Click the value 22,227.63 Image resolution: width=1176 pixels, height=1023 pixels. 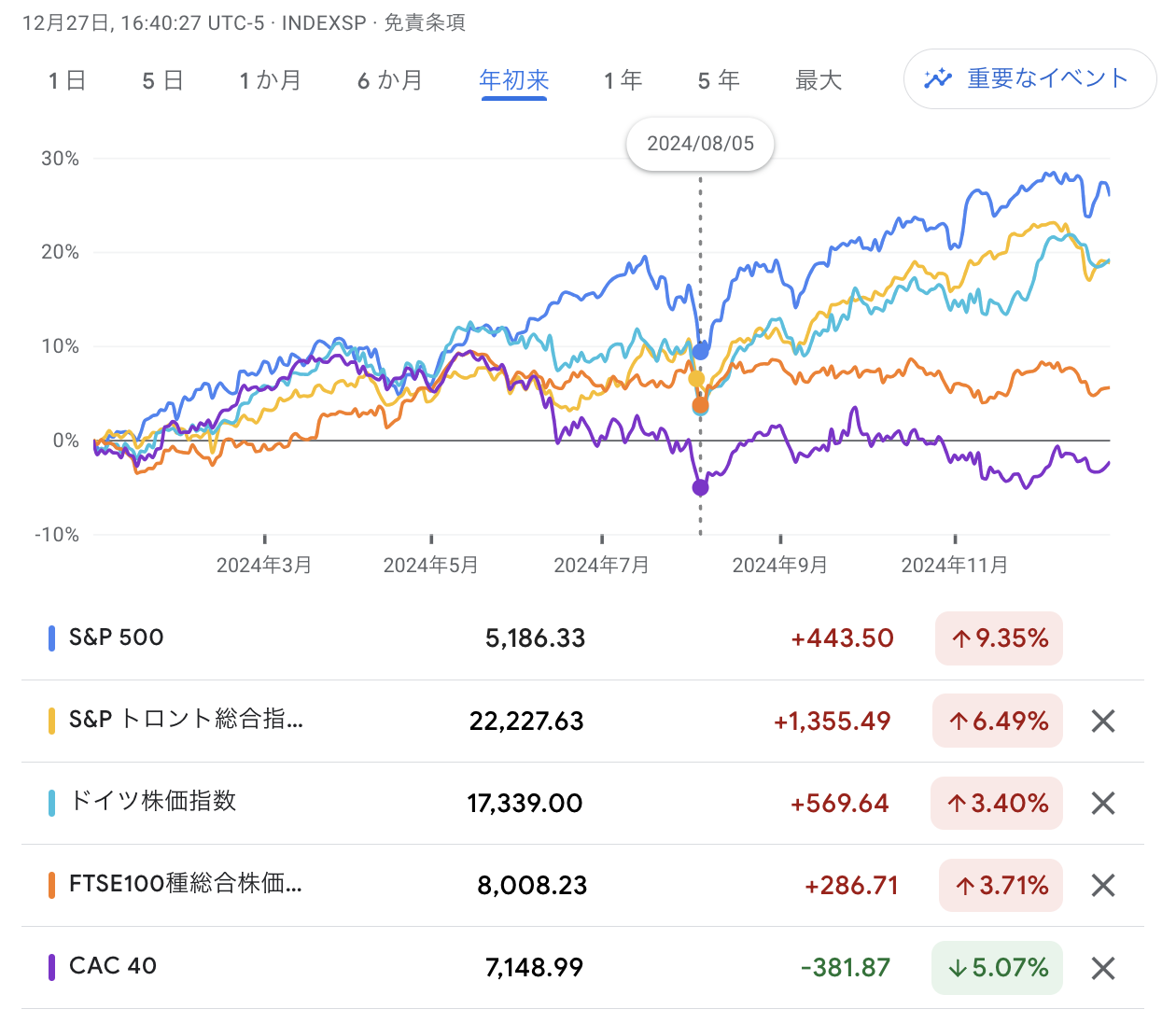point(526,721)
